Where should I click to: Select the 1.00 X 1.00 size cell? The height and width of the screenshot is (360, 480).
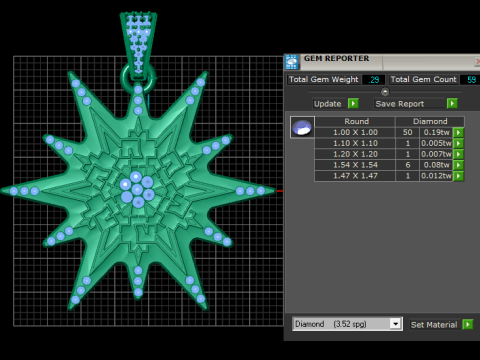coord(355,132)
